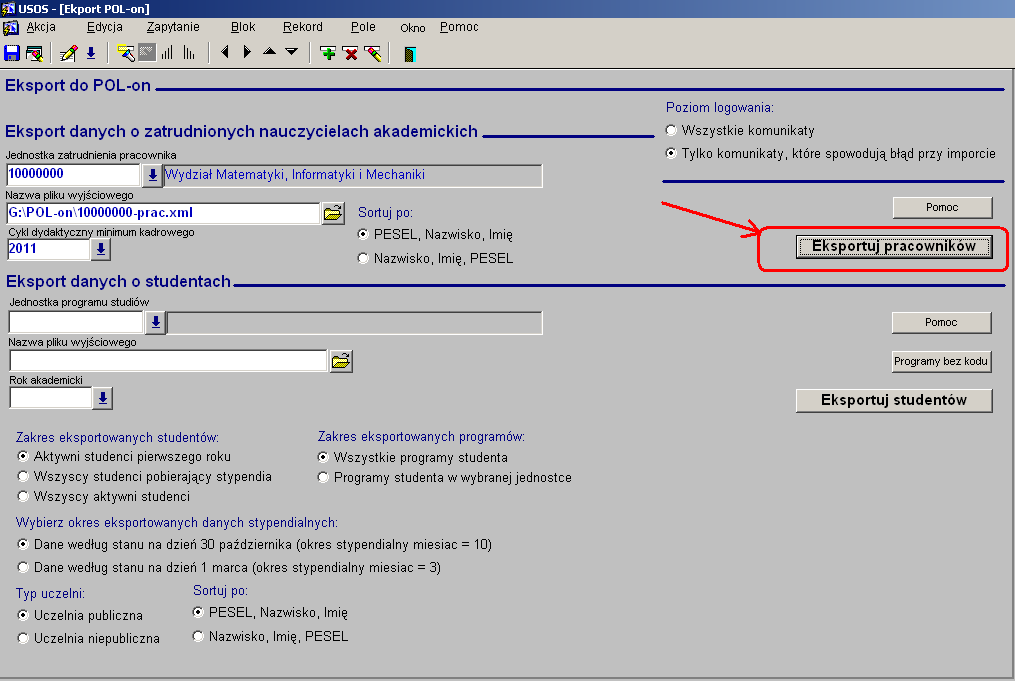Image resolution: width=1015 pixels, height=681 pixels.
Task: Click the empty Rok akademicki field
Action: (x=50, y=397)
